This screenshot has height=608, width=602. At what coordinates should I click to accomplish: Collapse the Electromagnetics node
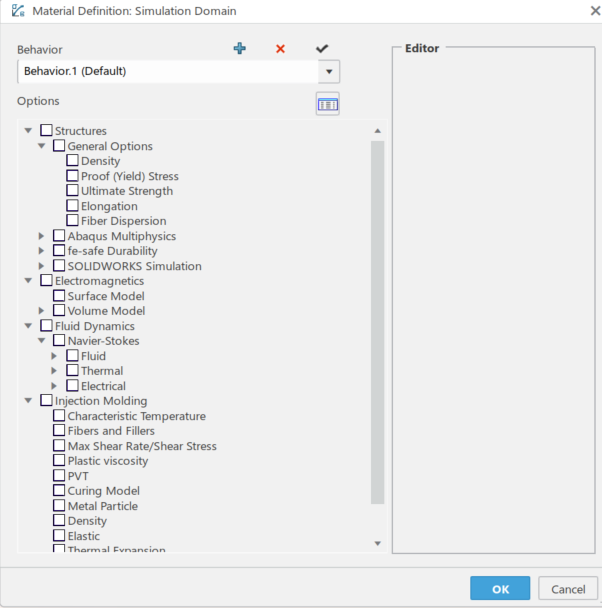tap(28, 281)
